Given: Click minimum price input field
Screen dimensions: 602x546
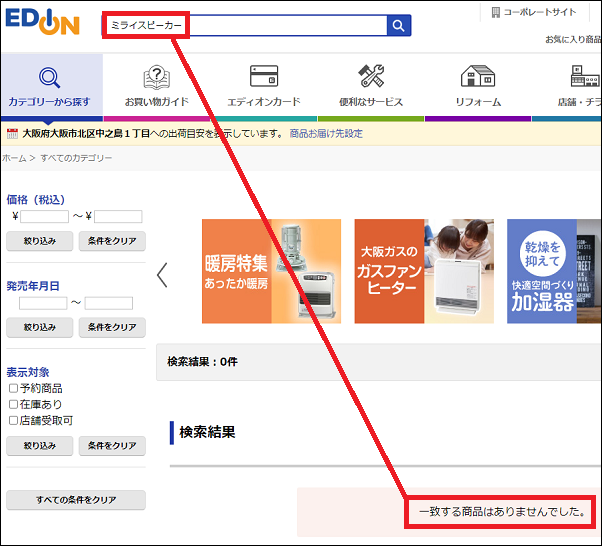Looking at the screenshot, I should click(45, 216).
